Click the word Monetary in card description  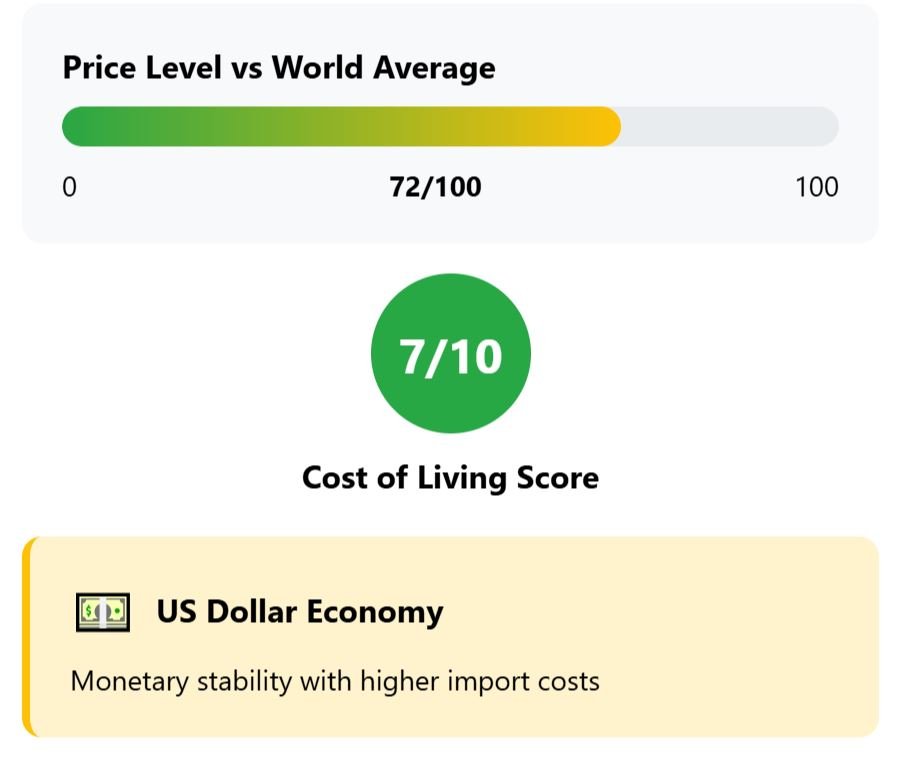[x=130, y=683]
